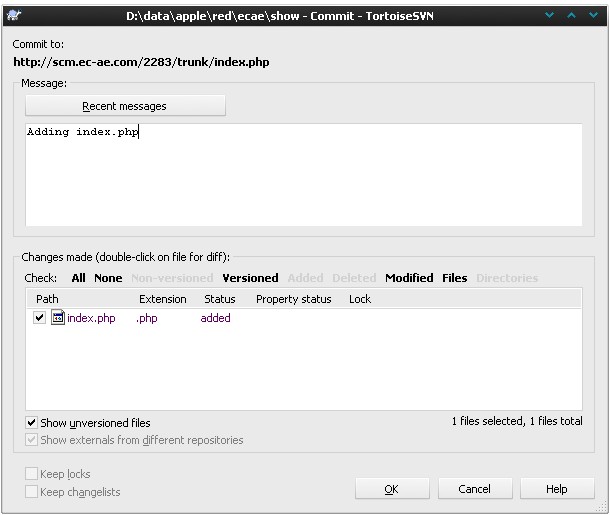Click inside the commit message text box

tap(300, 180)
